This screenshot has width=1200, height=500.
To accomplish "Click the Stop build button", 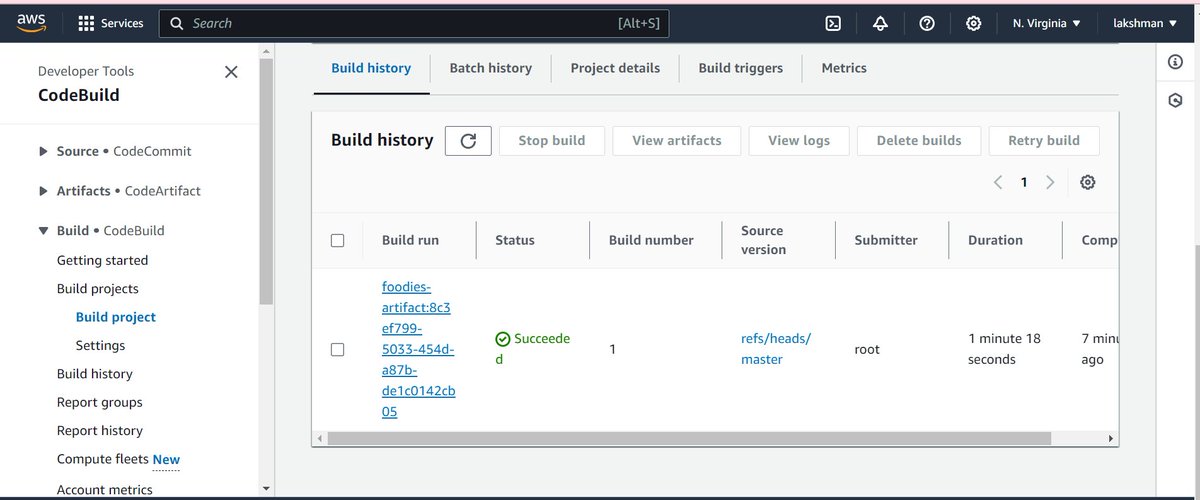I will pos(552,140).
